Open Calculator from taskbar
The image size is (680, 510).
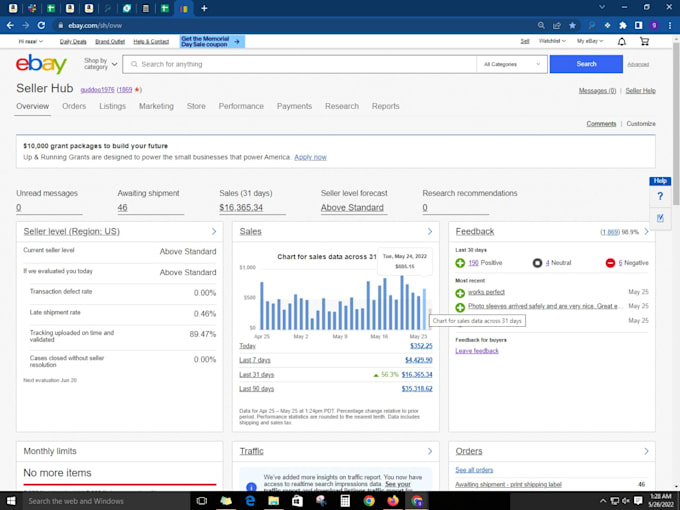(345, 501)
